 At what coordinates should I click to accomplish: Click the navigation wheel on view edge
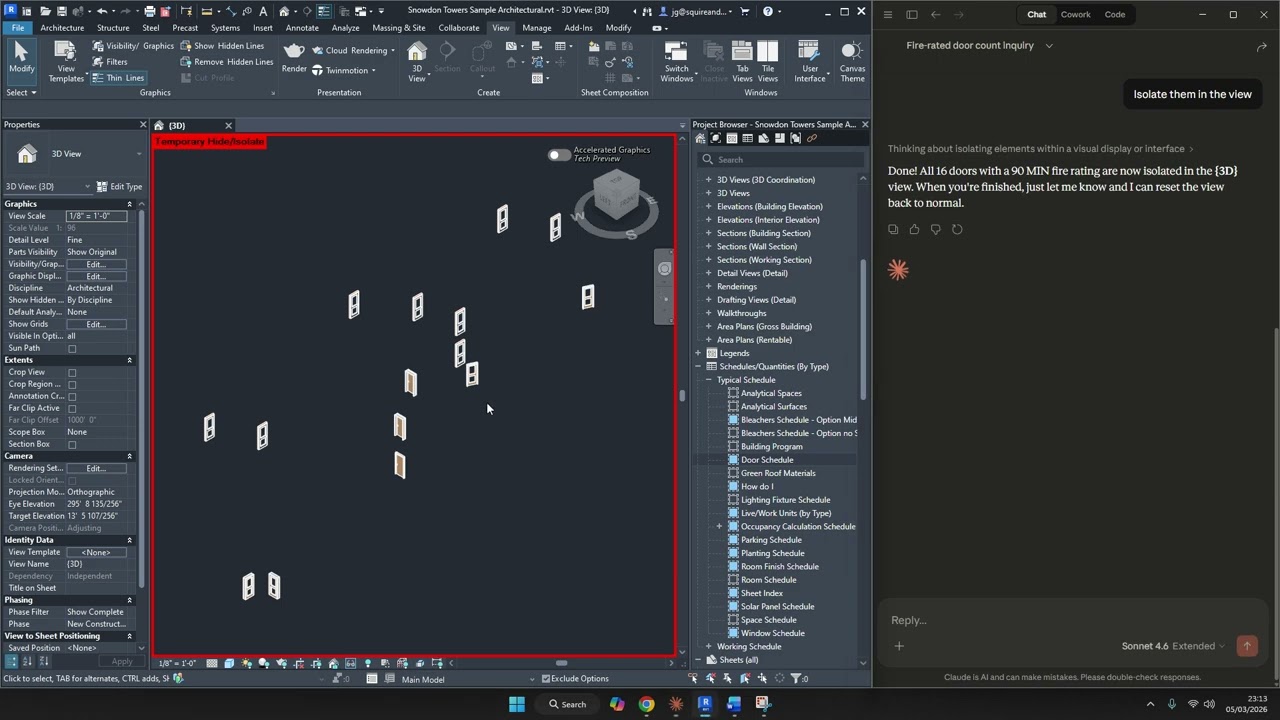[664, 268]
